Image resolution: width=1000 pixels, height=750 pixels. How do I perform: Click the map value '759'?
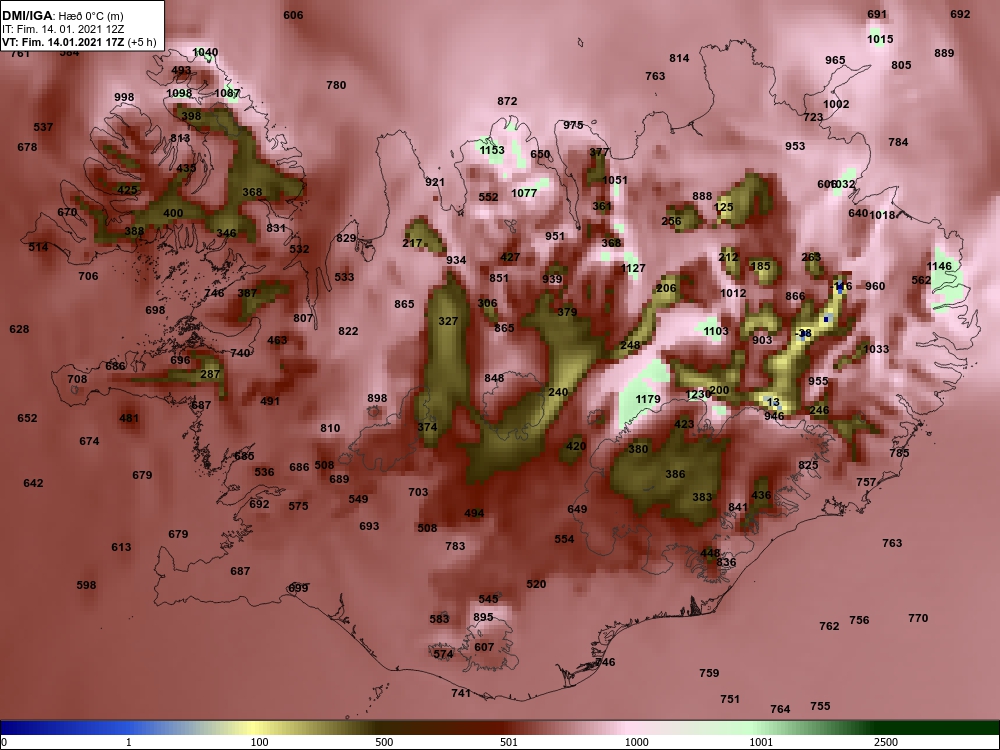[x=709, y=672]
